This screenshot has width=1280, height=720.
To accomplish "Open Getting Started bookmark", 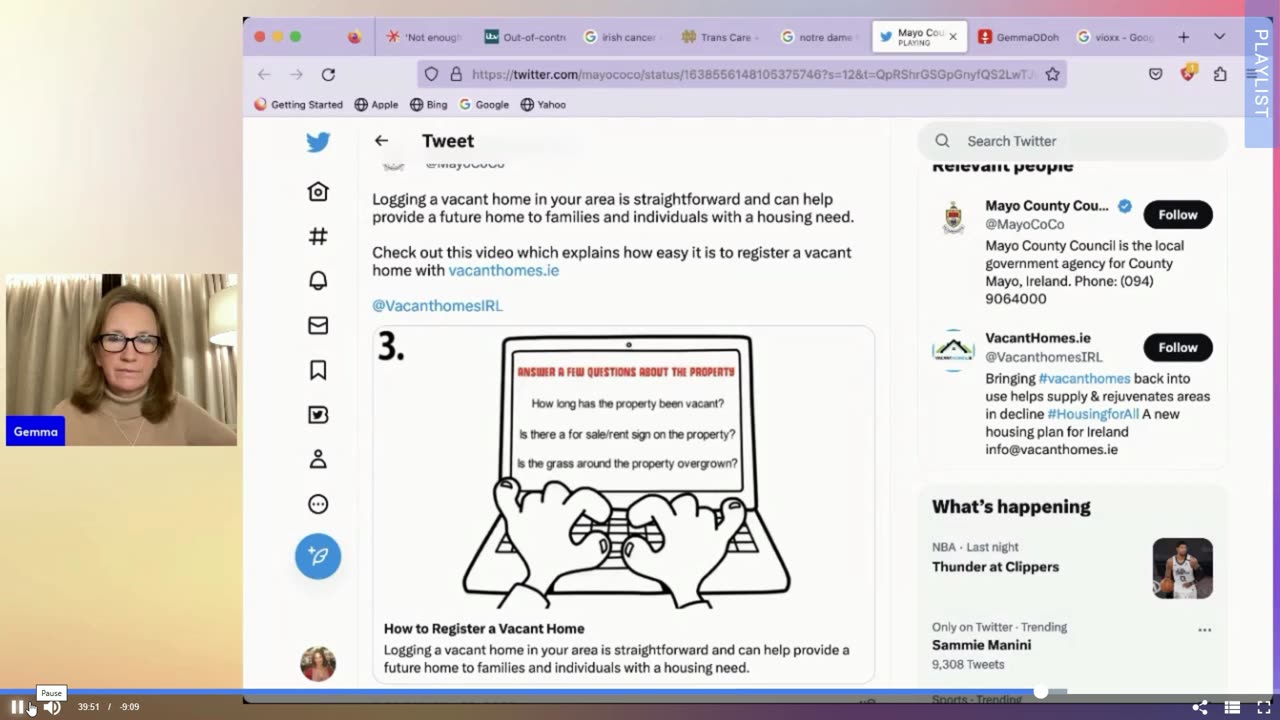I will tap(298, 104).
